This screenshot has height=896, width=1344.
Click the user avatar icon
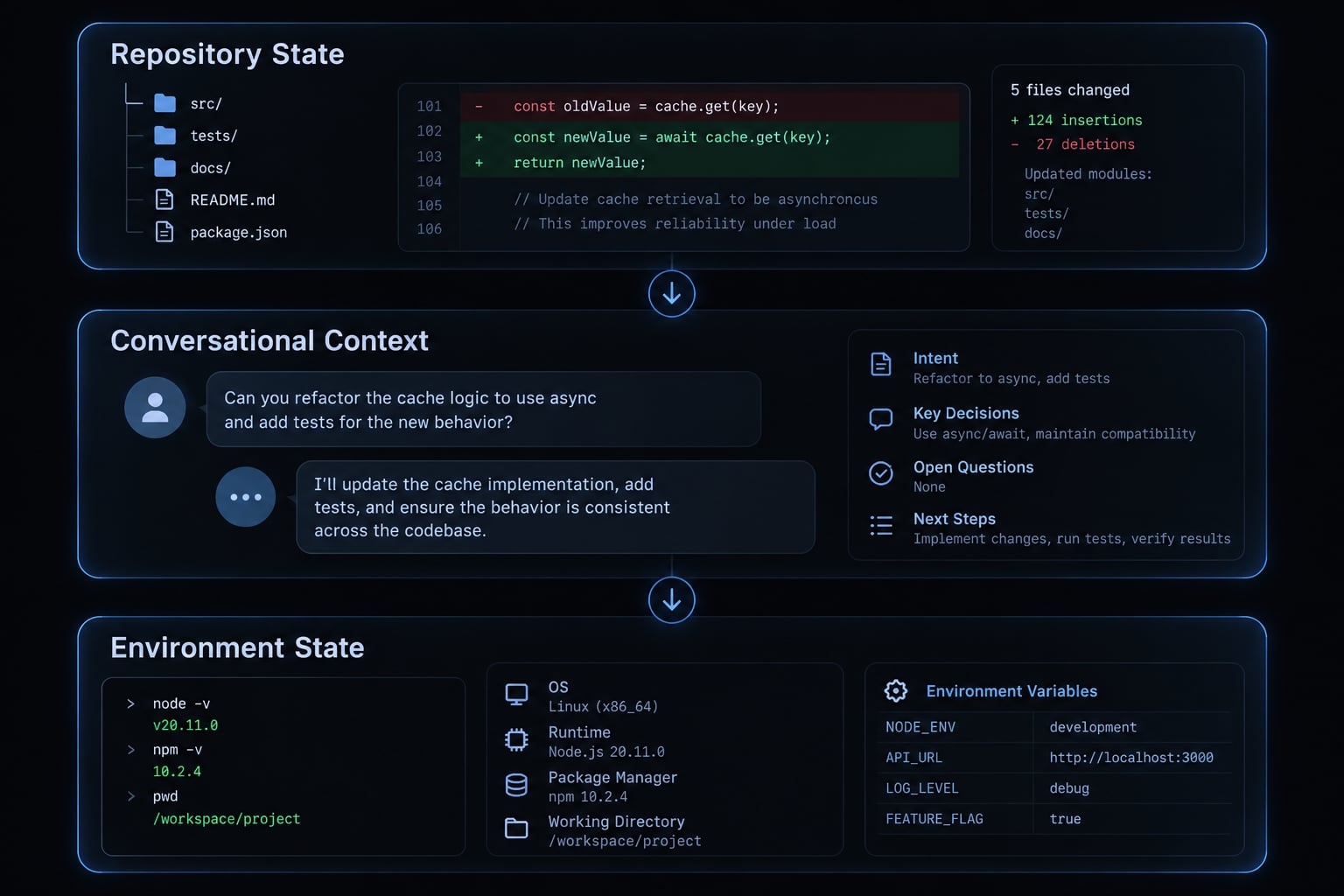155,408
